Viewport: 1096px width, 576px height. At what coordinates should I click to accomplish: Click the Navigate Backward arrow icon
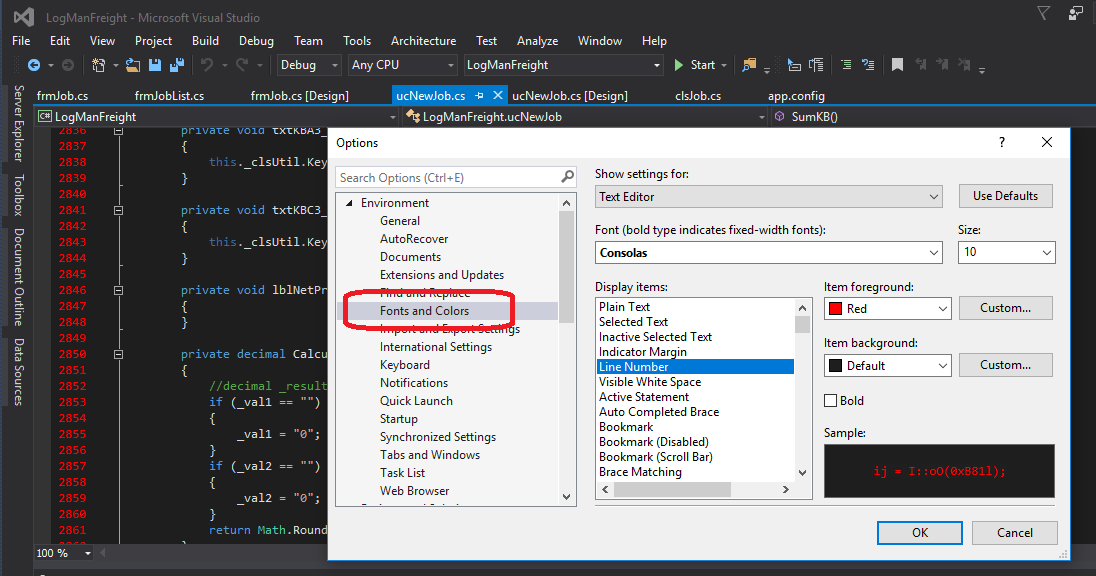click(x=33, y=65)
